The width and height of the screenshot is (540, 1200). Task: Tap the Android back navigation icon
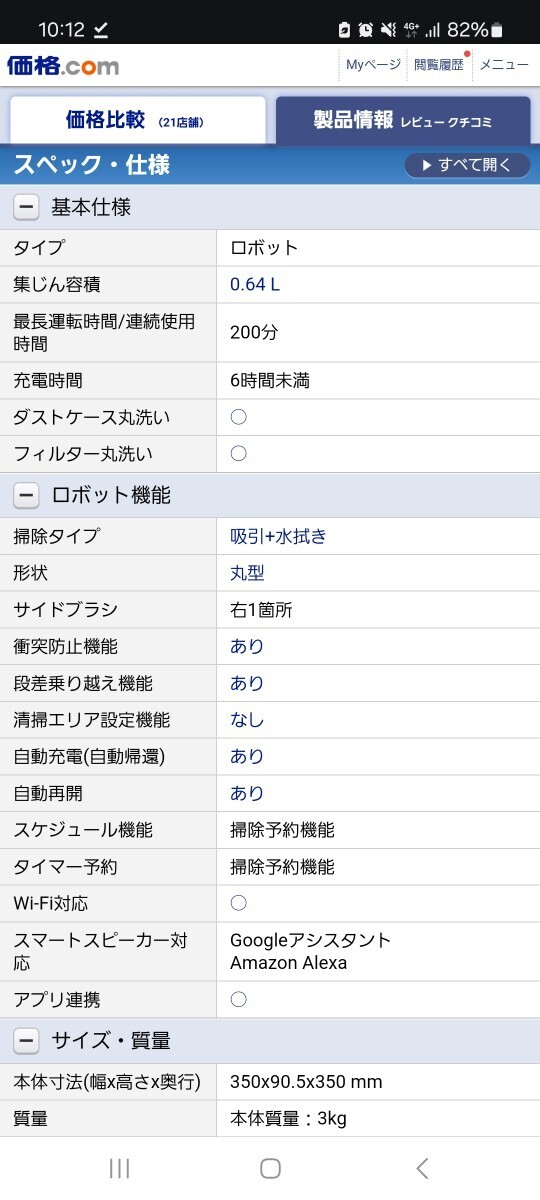pos(422,1168)
